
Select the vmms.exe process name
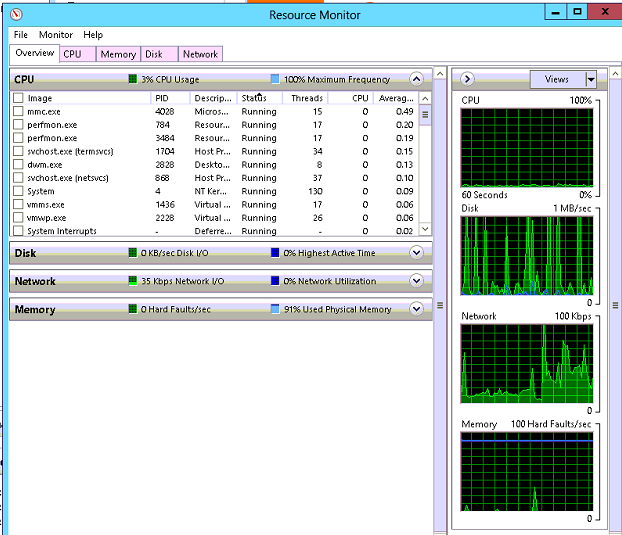pos(45,205)
